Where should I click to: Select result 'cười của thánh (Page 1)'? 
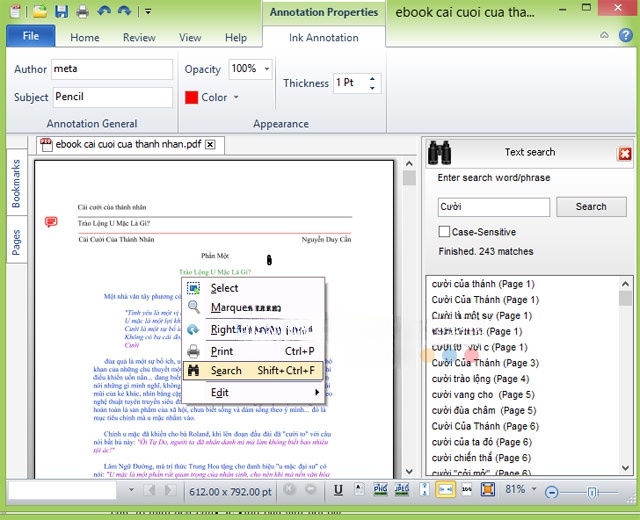pos(483,284)
